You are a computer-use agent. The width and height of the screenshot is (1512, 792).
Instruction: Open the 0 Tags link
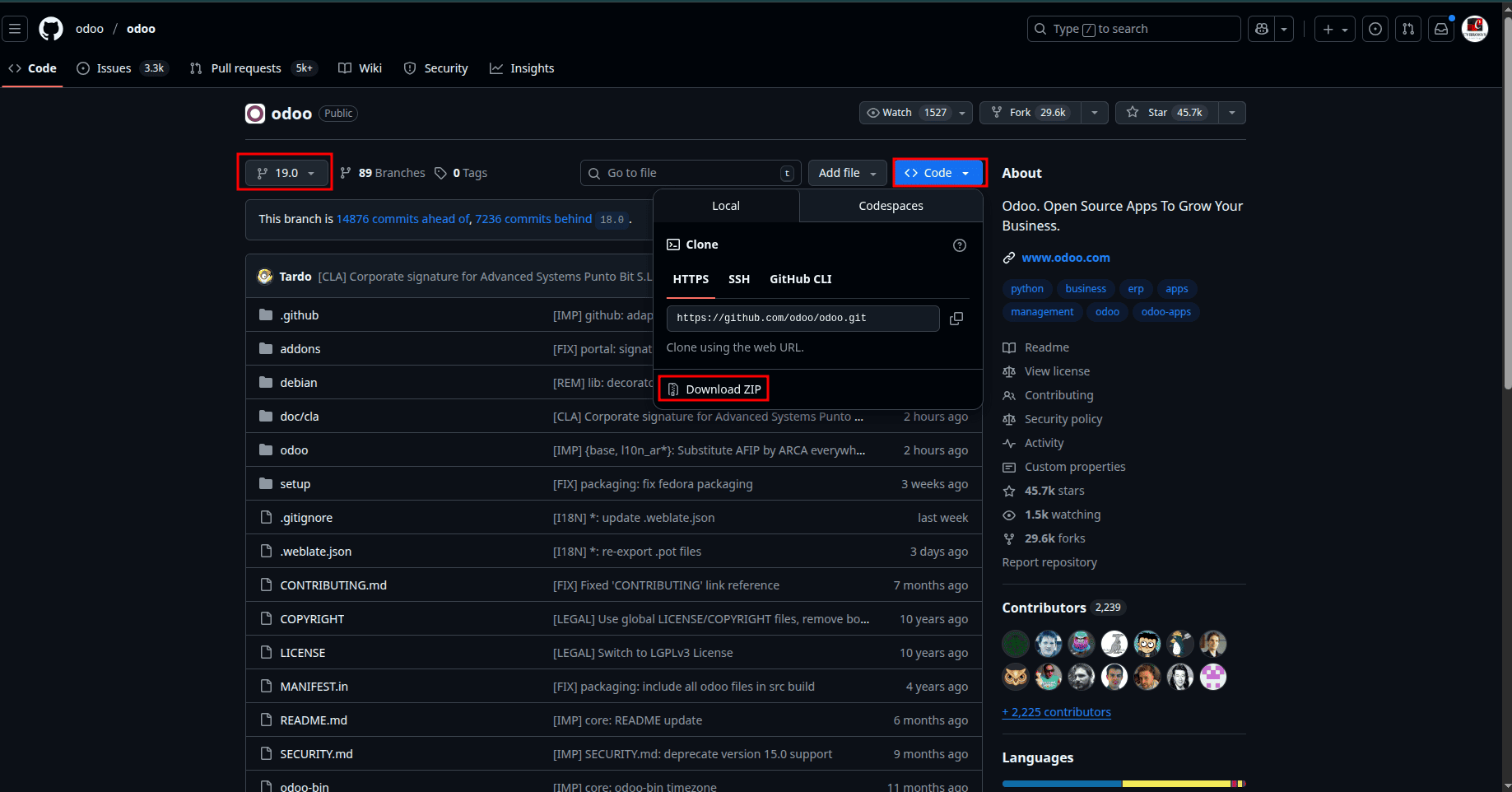(x=461, y=173)
